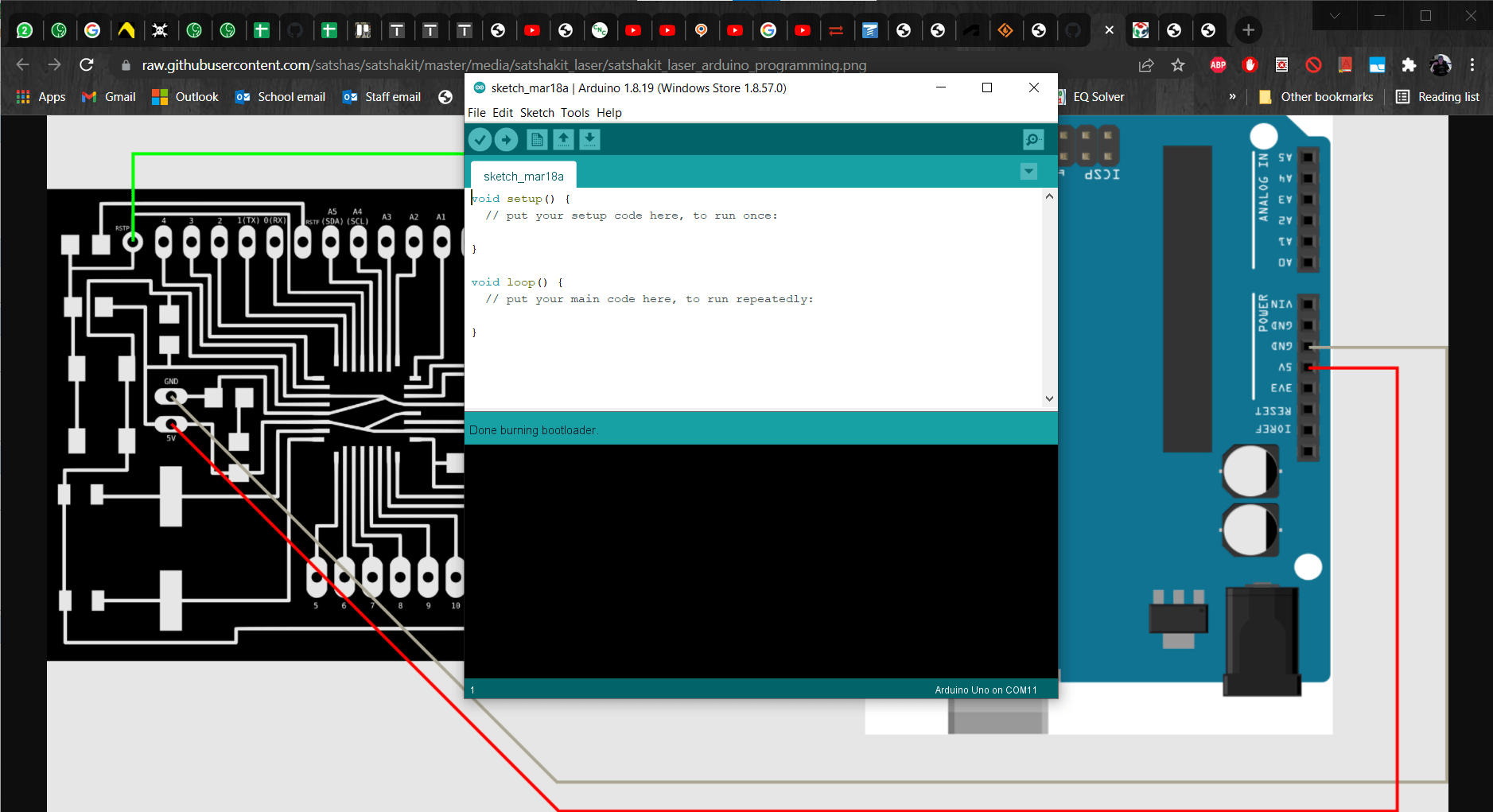Open Chrome's tab search chevron
Screen dimensions: 1493x812
1335,15
